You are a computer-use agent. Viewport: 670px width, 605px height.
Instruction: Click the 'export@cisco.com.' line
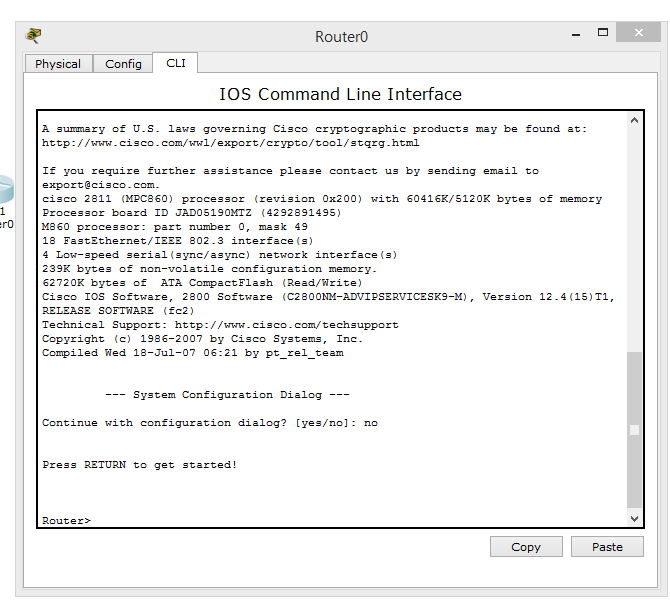tap(101, 185)
